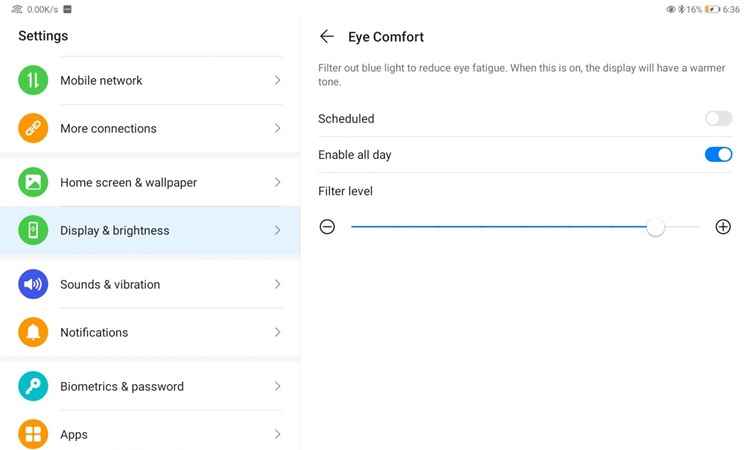Click the green Mobile network icon
The width and height of the screenshot is (750, 450).
click(x=33, y=80)
